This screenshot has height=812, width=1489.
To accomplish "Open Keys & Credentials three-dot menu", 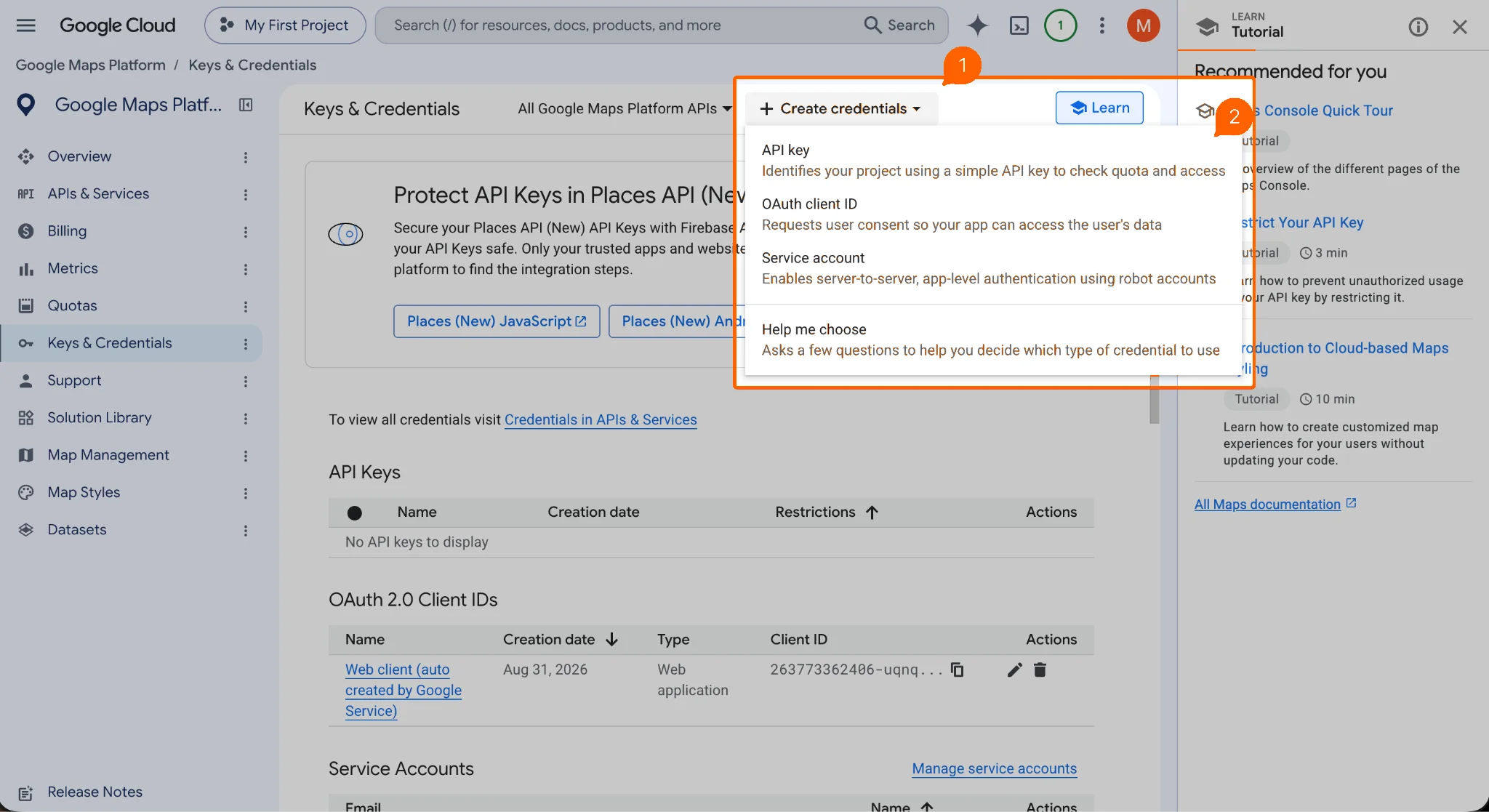I will pyautogui.click(x=246, y=343).
